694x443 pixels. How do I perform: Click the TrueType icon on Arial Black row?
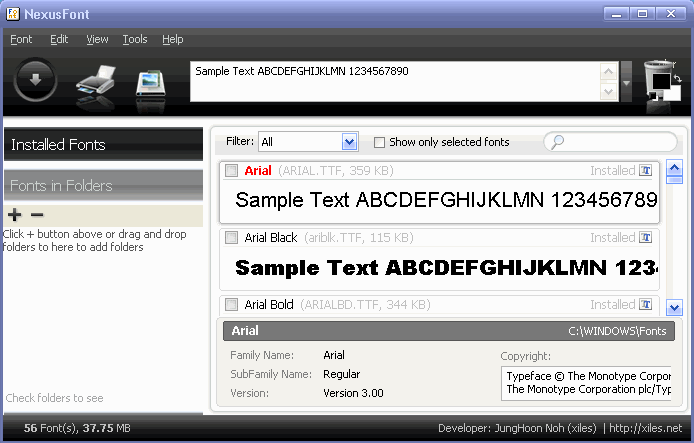(x=646, y=238)
